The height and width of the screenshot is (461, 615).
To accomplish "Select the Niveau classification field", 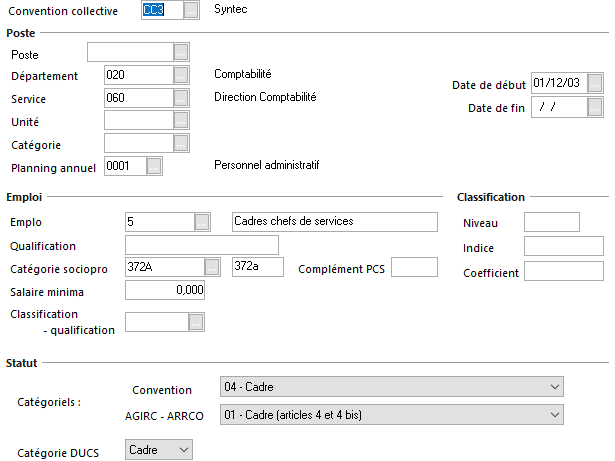I will [551, 222].
